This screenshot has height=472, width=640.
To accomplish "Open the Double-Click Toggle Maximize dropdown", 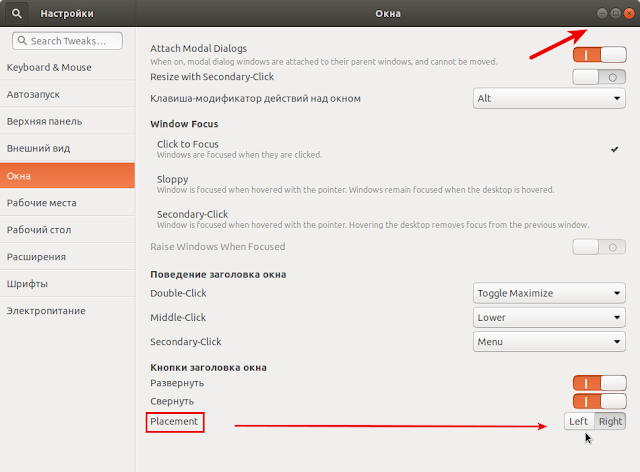I will (549, 293).
